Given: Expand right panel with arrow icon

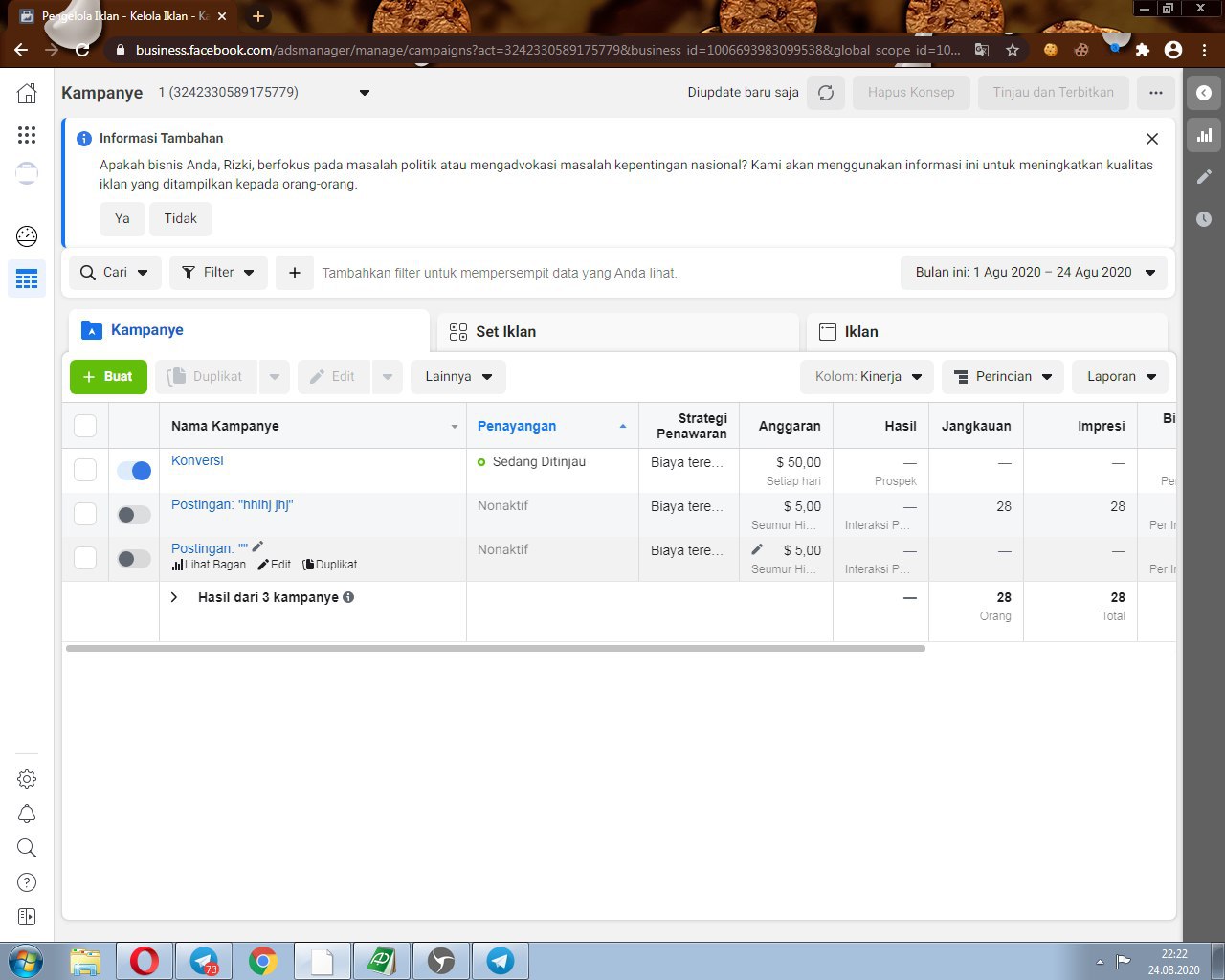Looking at the screenshot, I should [1204, 93].
